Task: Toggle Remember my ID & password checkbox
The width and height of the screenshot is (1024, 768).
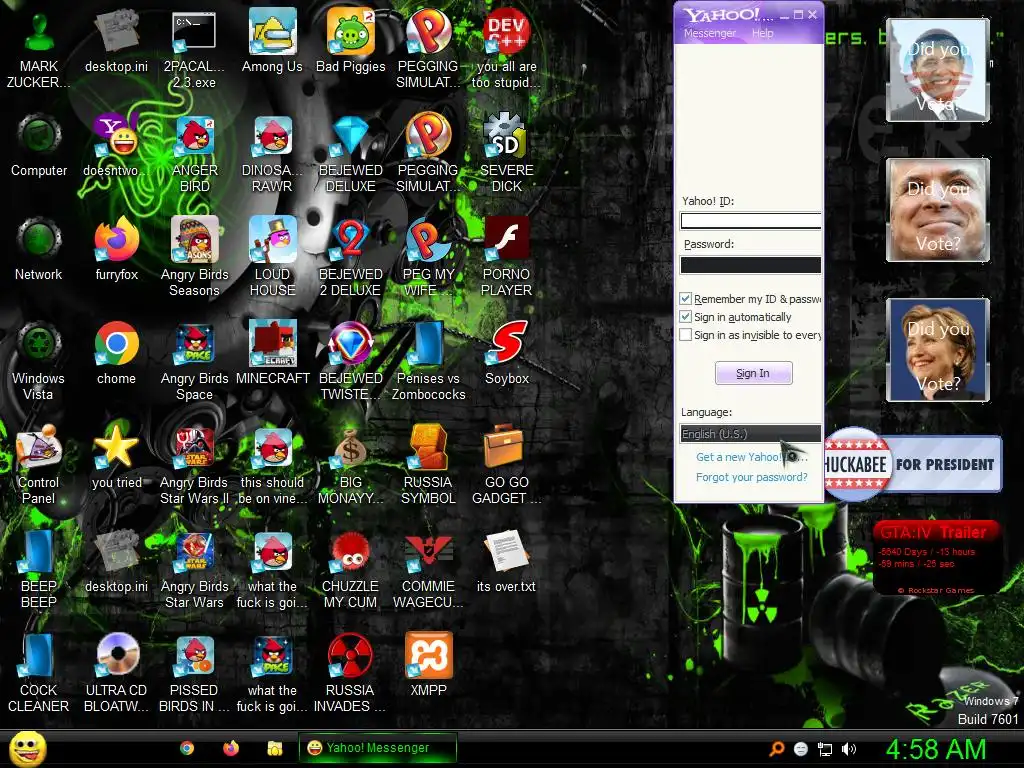Action: click(x=686, y=298)
